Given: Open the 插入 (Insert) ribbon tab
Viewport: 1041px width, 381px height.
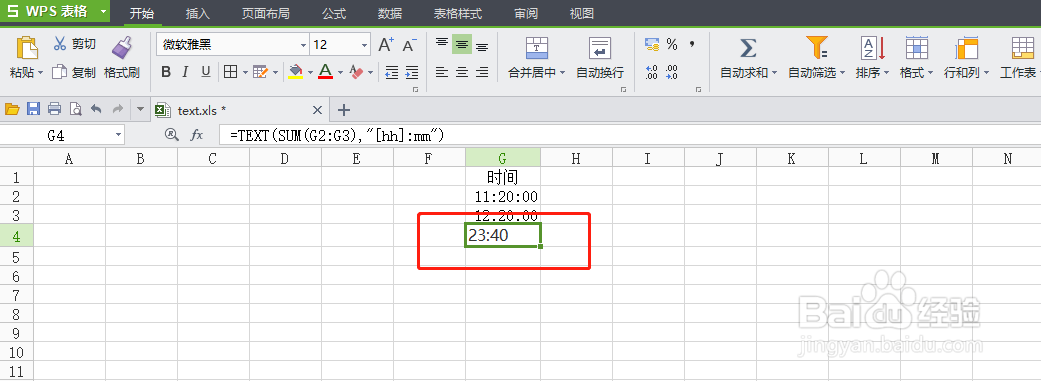Looking at the screenshot, I should pyautogui.click(x=198, y=13).
